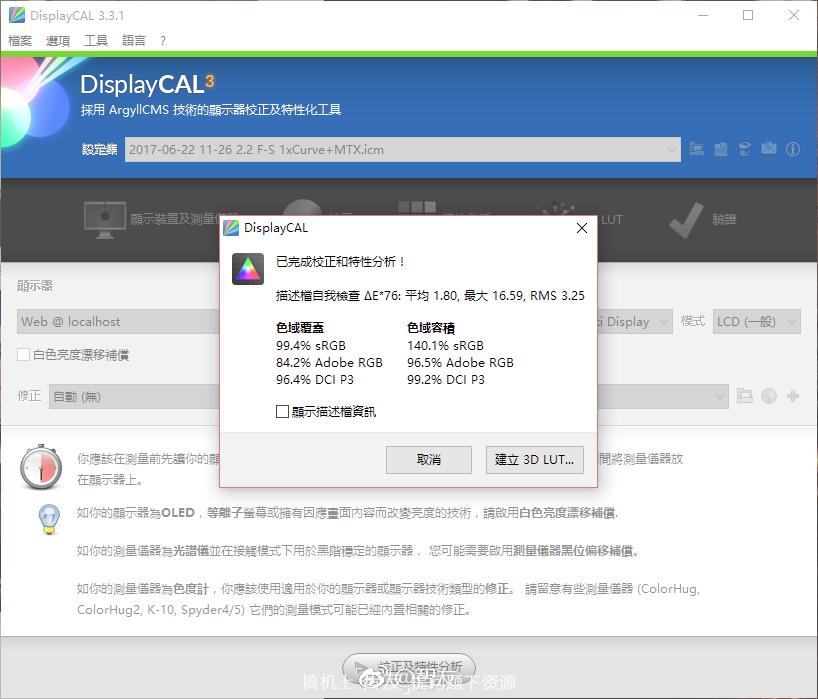Download a colorimeter correction via globe icon
Screen dimensions: 818x699
(768, 396)
